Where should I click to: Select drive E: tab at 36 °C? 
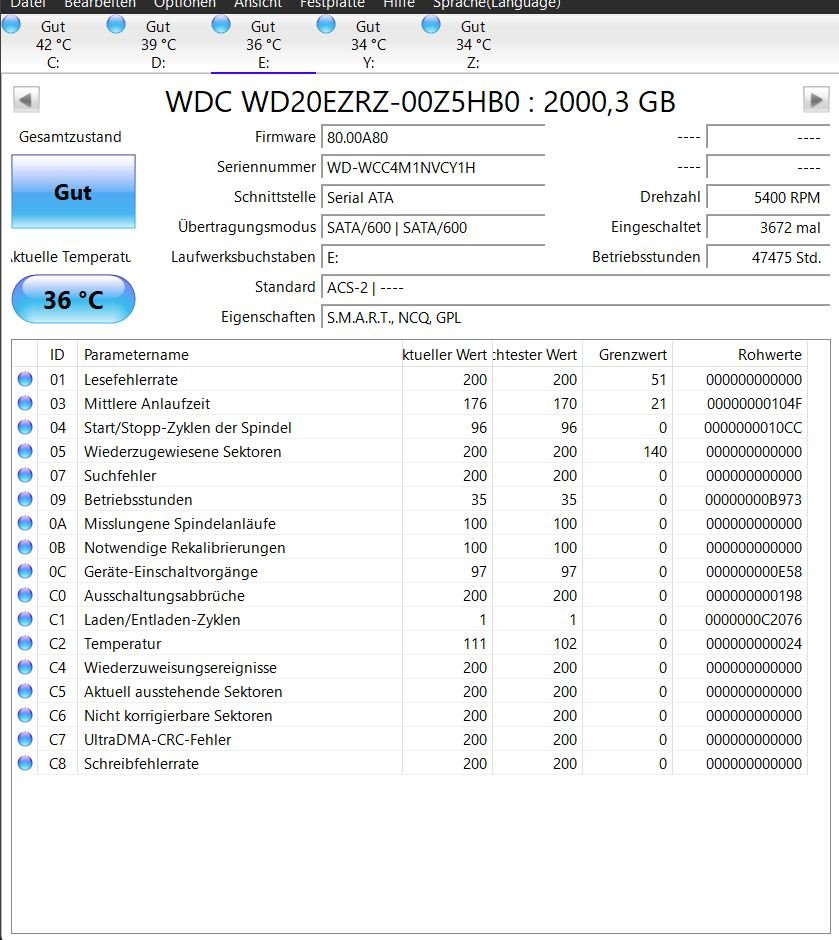(263, 44)
